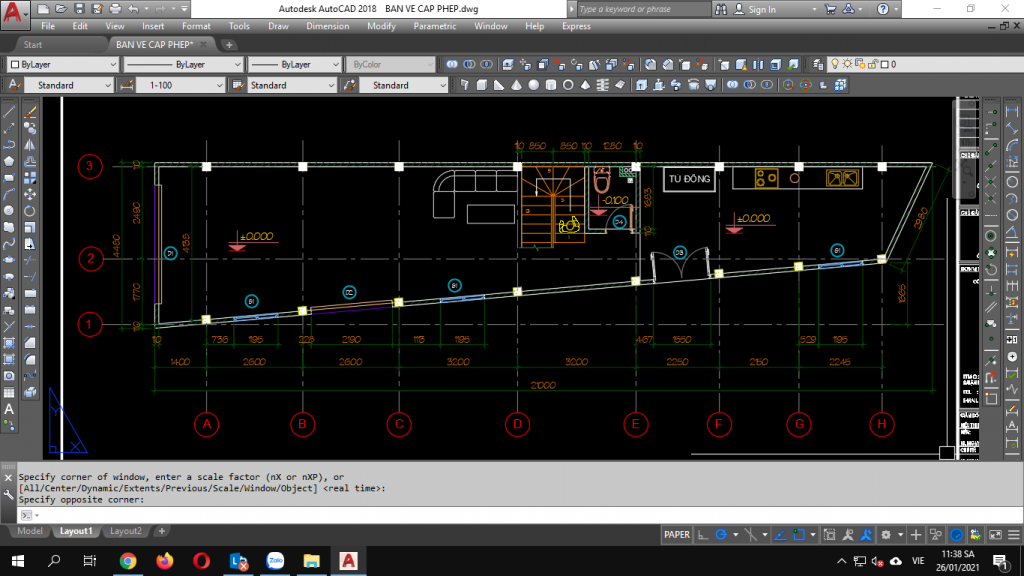Select the Explode modify tool
1024x576 pixels.
pos(30,392)
